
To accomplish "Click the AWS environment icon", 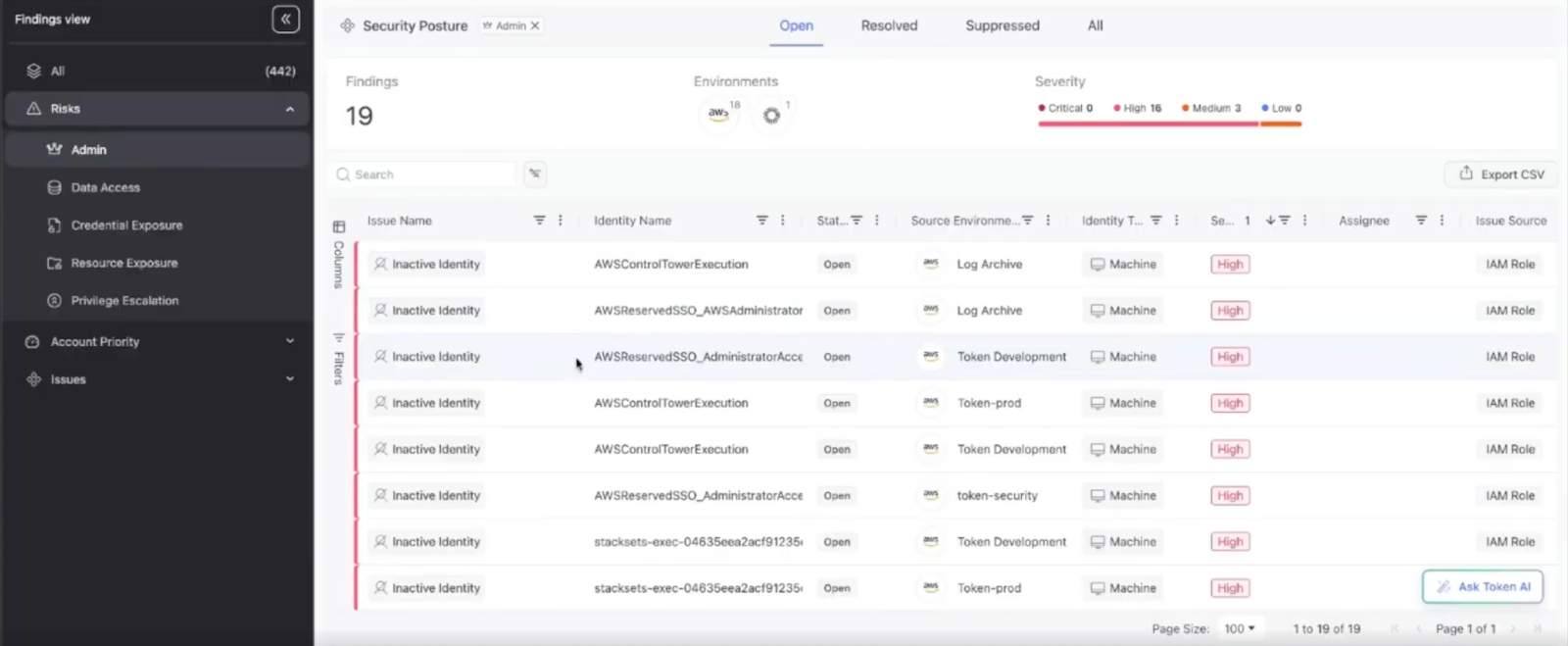I will 718,115.
